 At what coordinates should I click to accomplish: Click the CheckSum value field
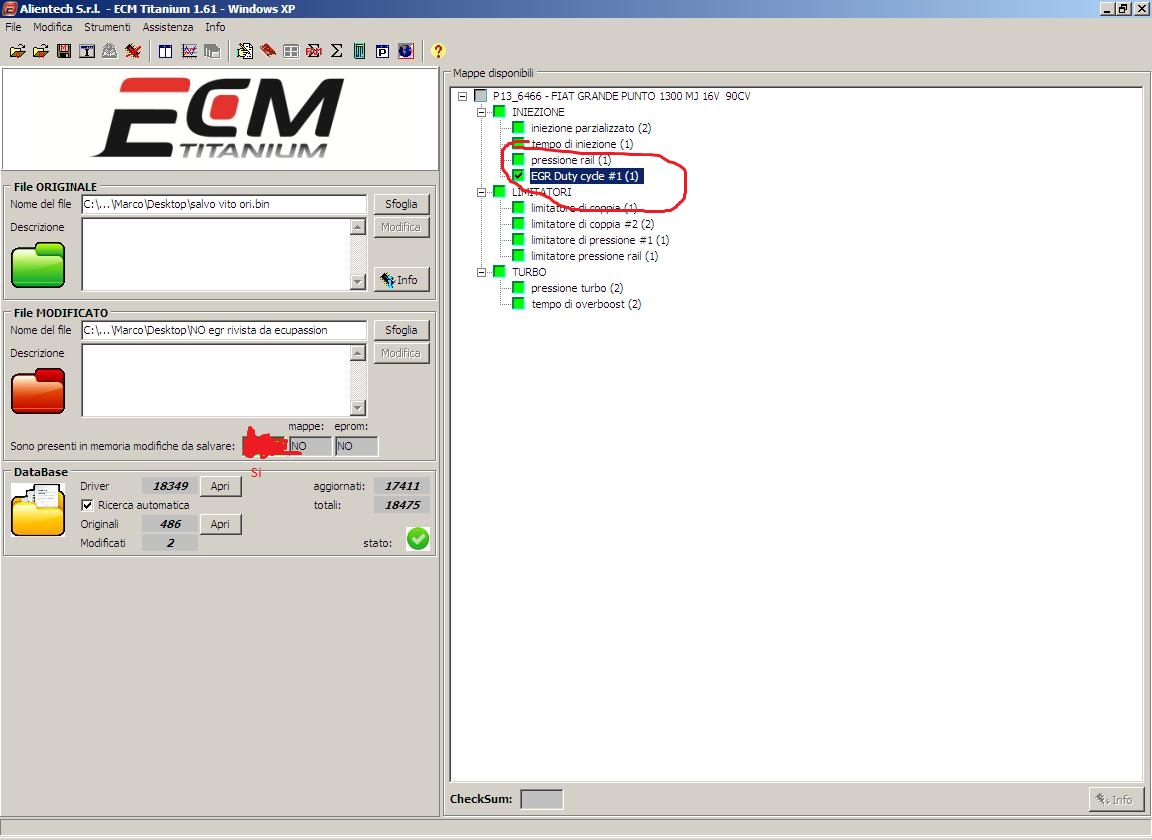[541, 799]
